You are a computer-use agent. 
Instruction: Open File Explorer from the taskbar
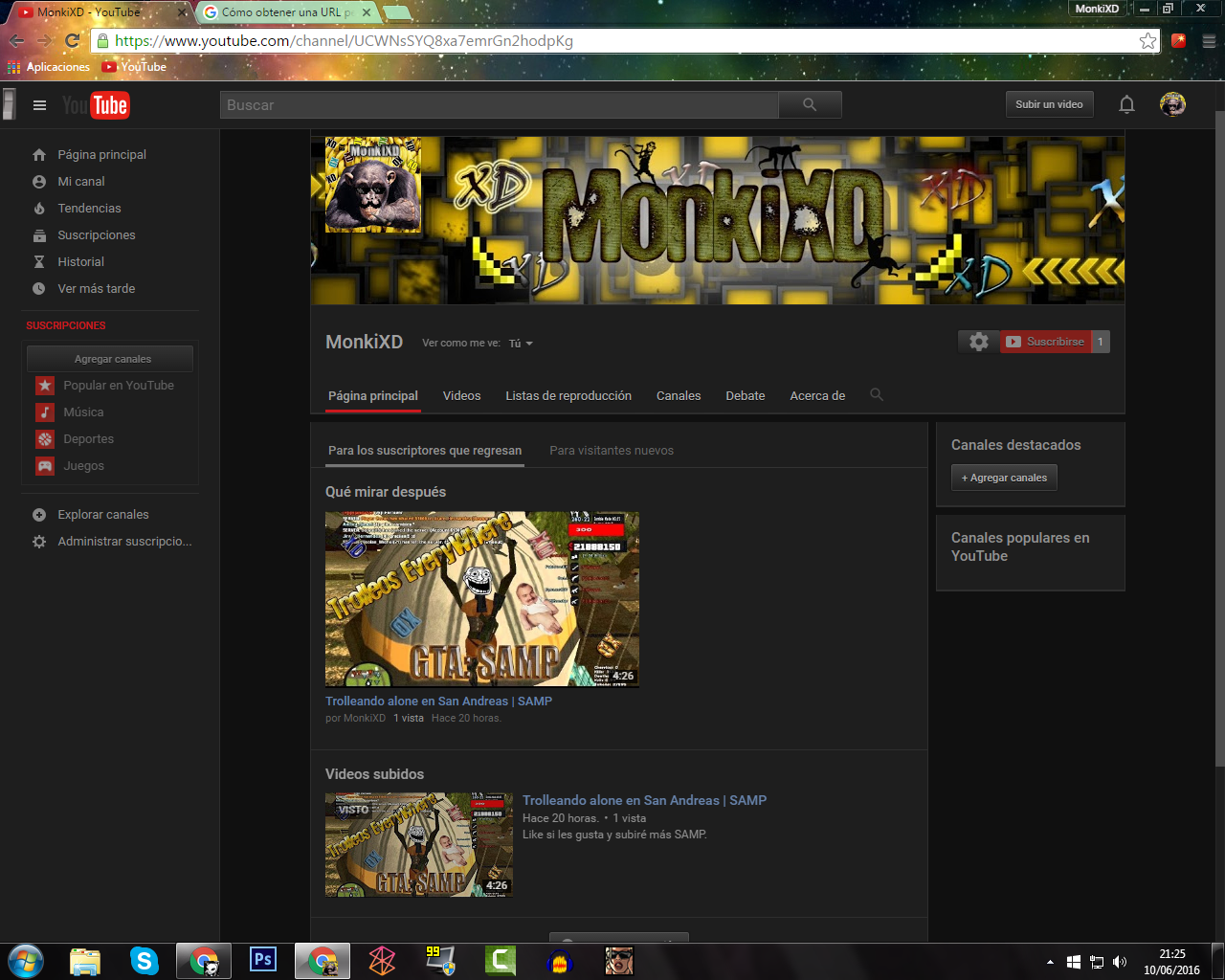pos(85,961)
